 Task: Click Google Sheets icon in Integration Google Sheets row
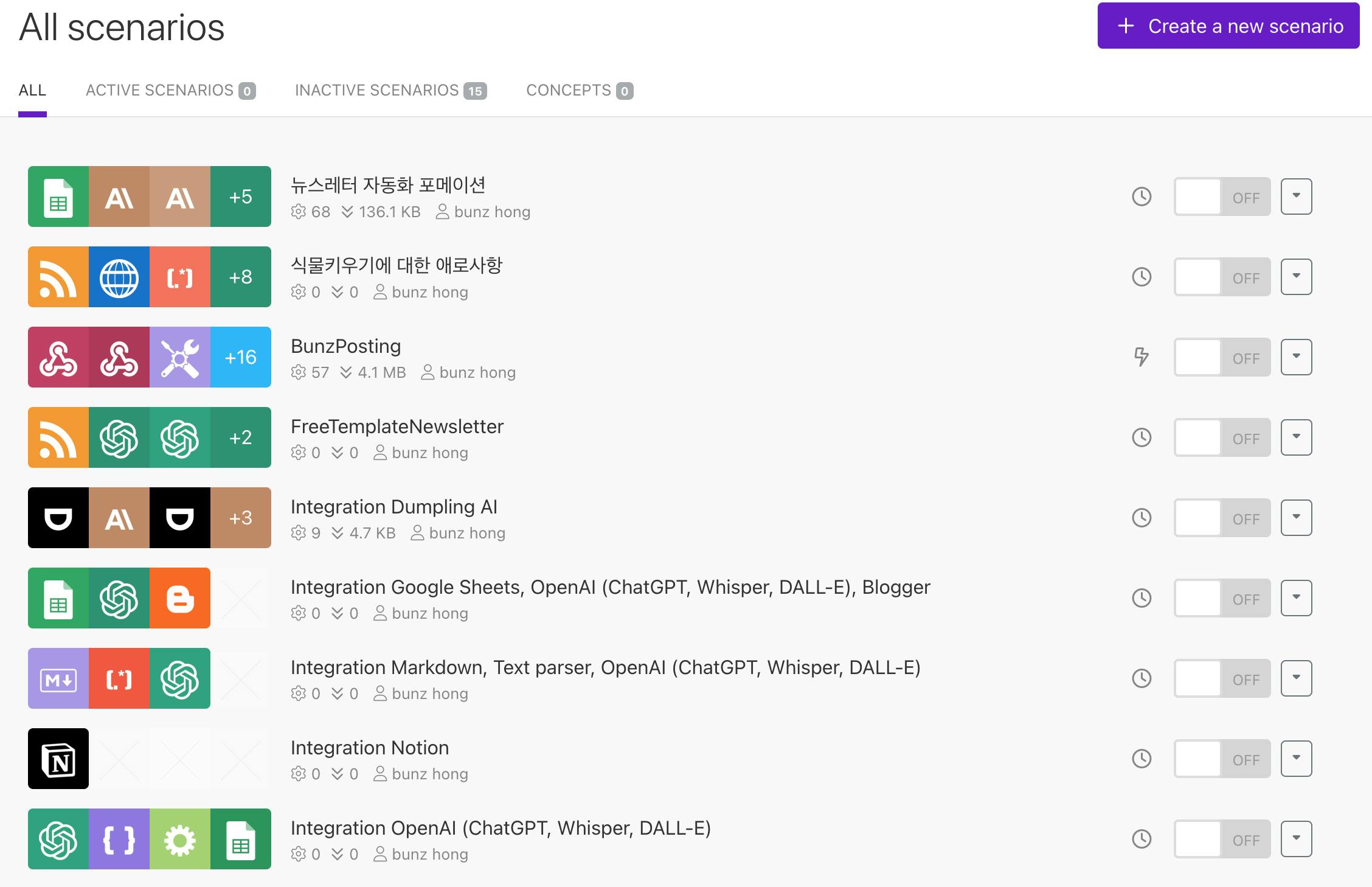[58, 598]
